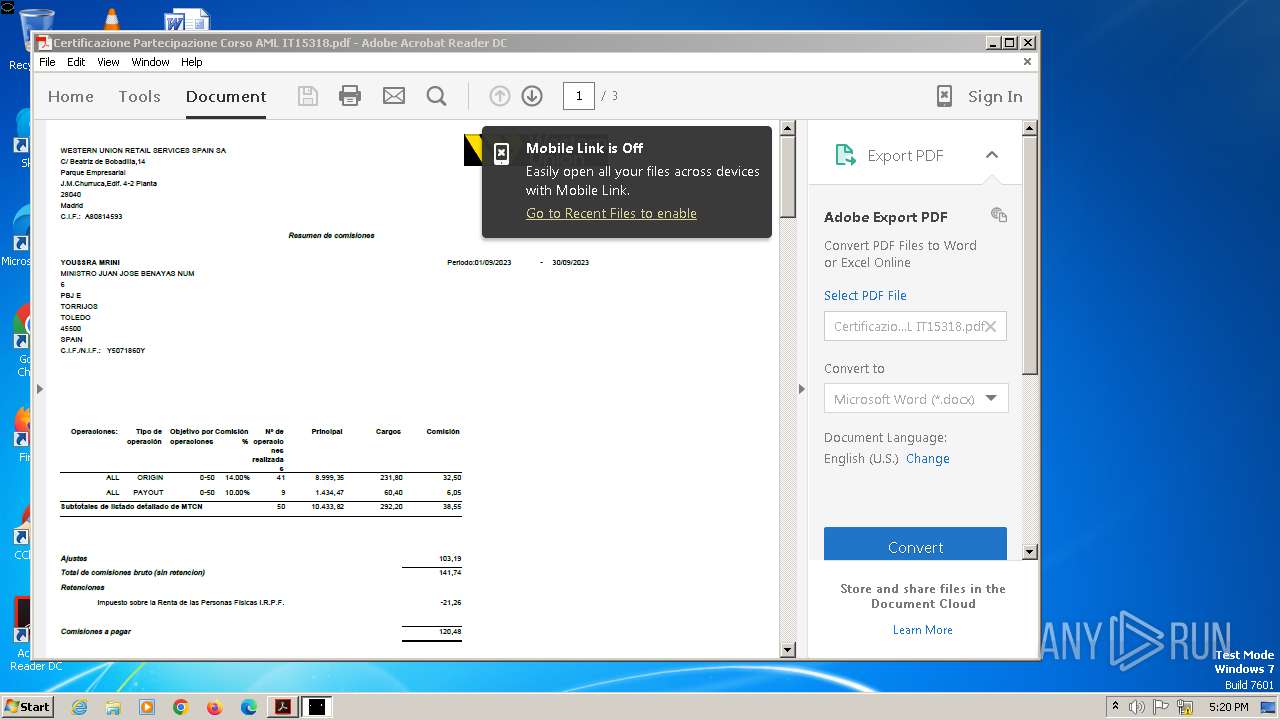Change the document language link
The width and height of the screenshot is (1280, 720).
(927, 458)
